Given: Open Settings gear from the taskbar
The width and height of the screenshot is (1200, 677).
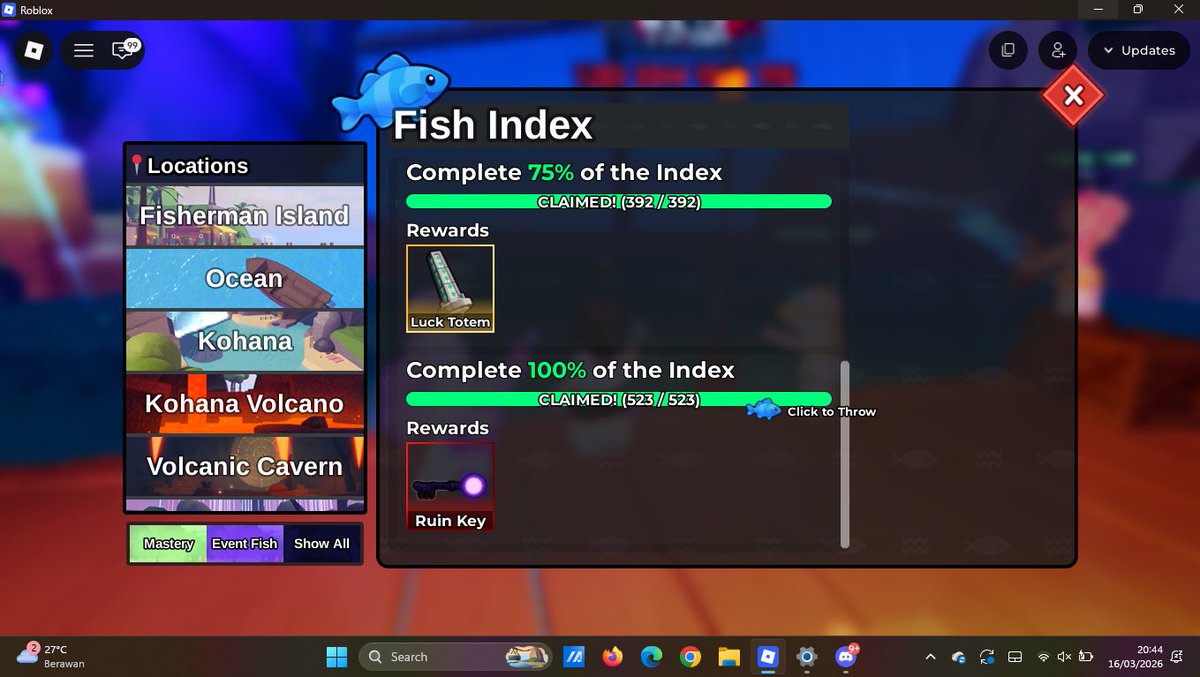Looking at the screenshot, I should [807, 657].
